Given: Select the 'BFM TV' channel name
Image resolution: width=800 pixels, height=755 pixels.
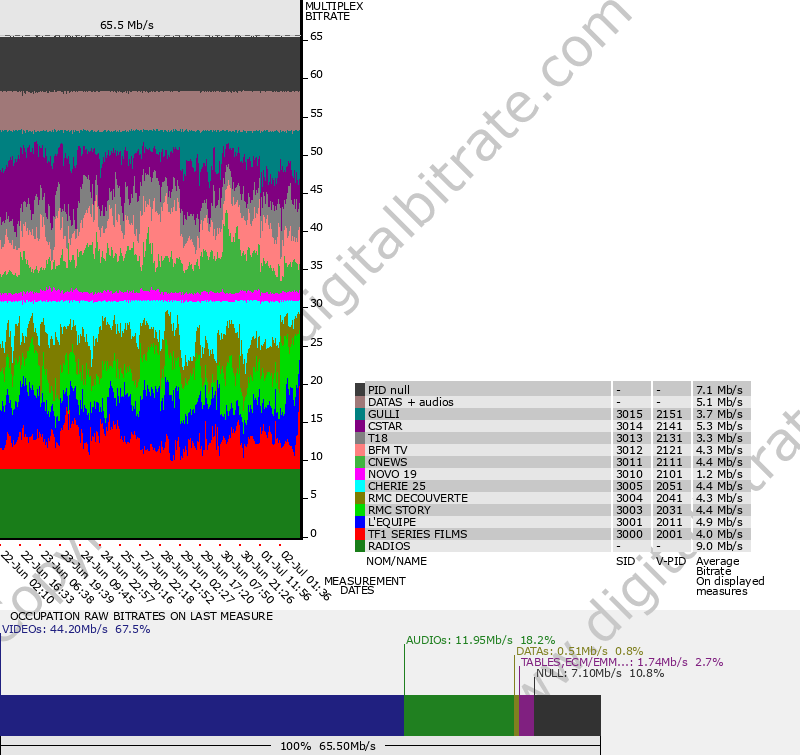Looking at the screenshot, I should coord(388,450).
